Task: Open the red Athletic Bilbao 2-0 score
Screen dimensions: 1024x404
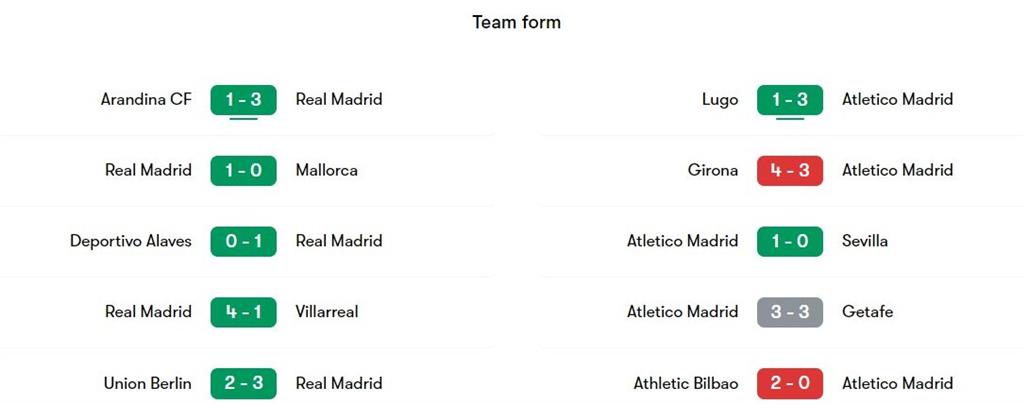Action: click(790, 383)
